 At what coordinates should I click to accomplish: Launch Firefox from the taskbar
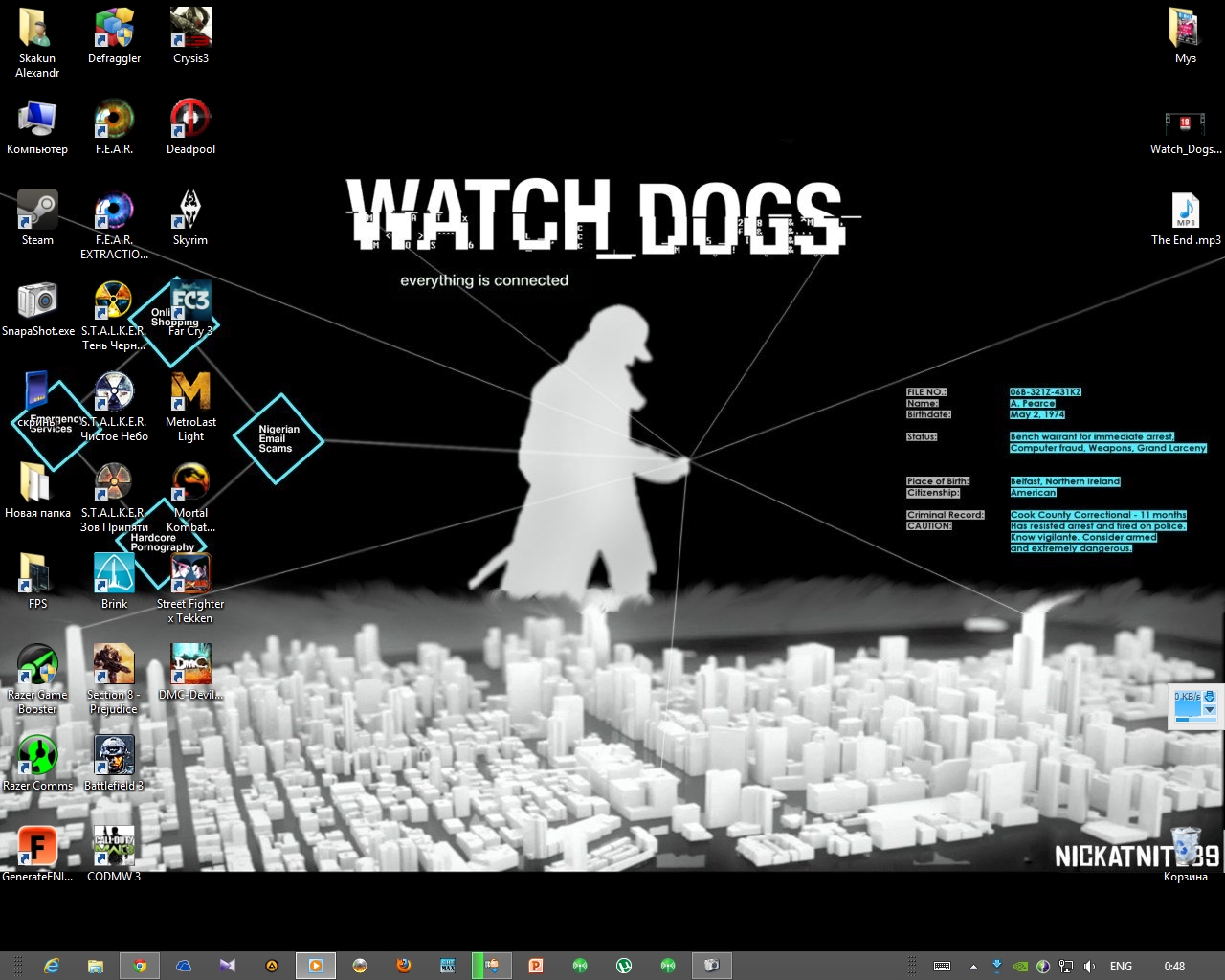[404, 966]
